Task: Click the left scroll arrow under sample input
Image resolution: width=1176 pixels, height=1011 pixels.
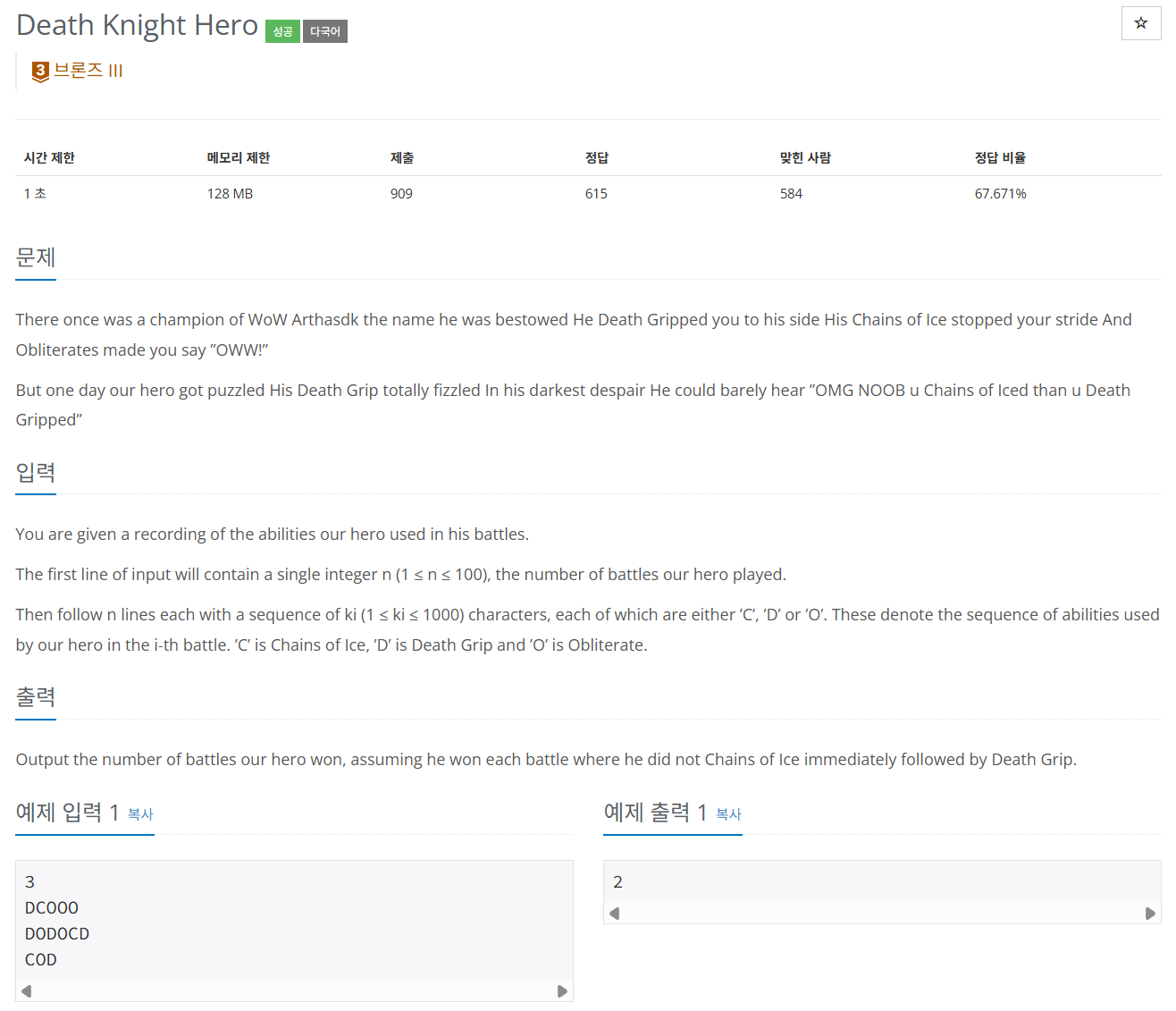Action: pyautogui.click(x=26, y=990)
